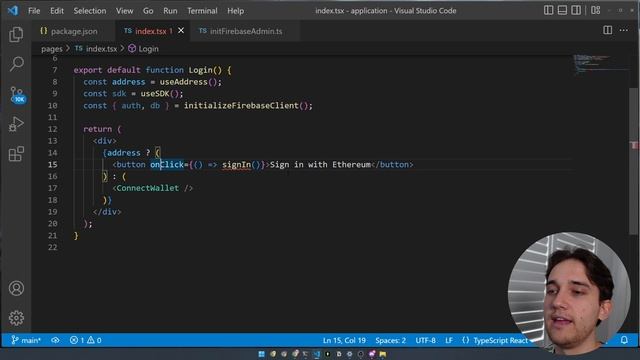
Task: Change encoding via UTF-8 status item
Action: (425, 340)
